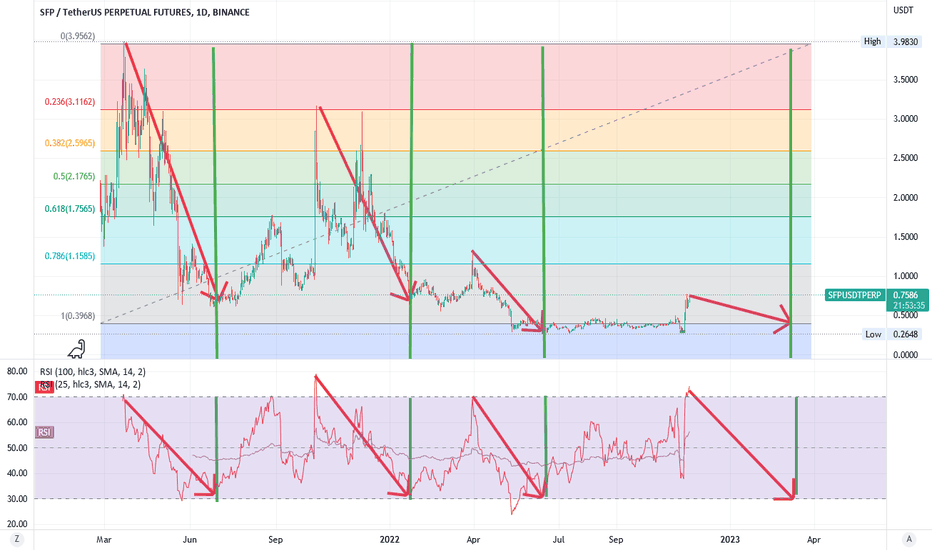Click the 3.0000 price axis value
Screen dimensions: 932x550
[906, 119]
